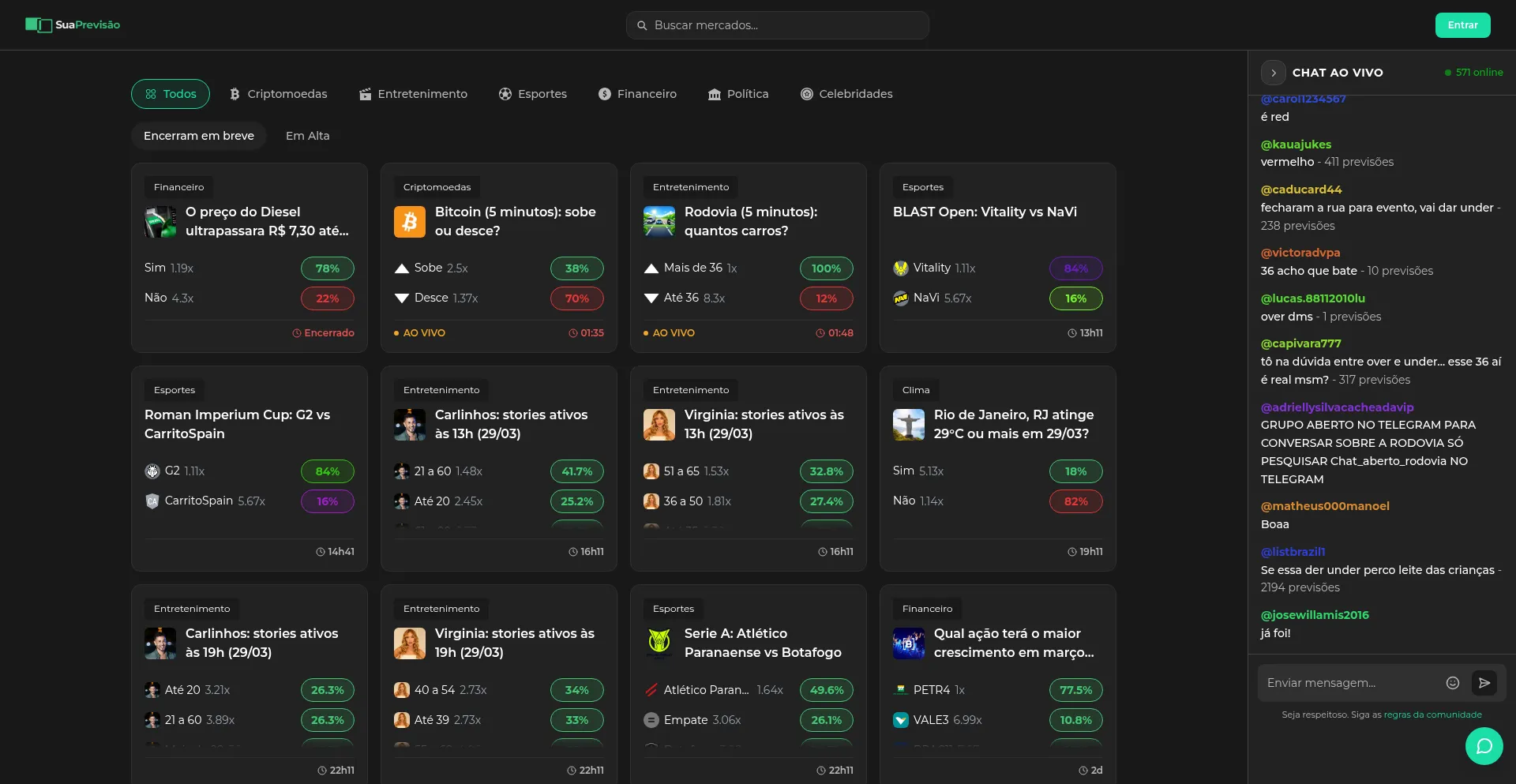The width and height of the screenshot is (1516, 784).
Task: Click the Entrar login button
Action: [1463, 25]
